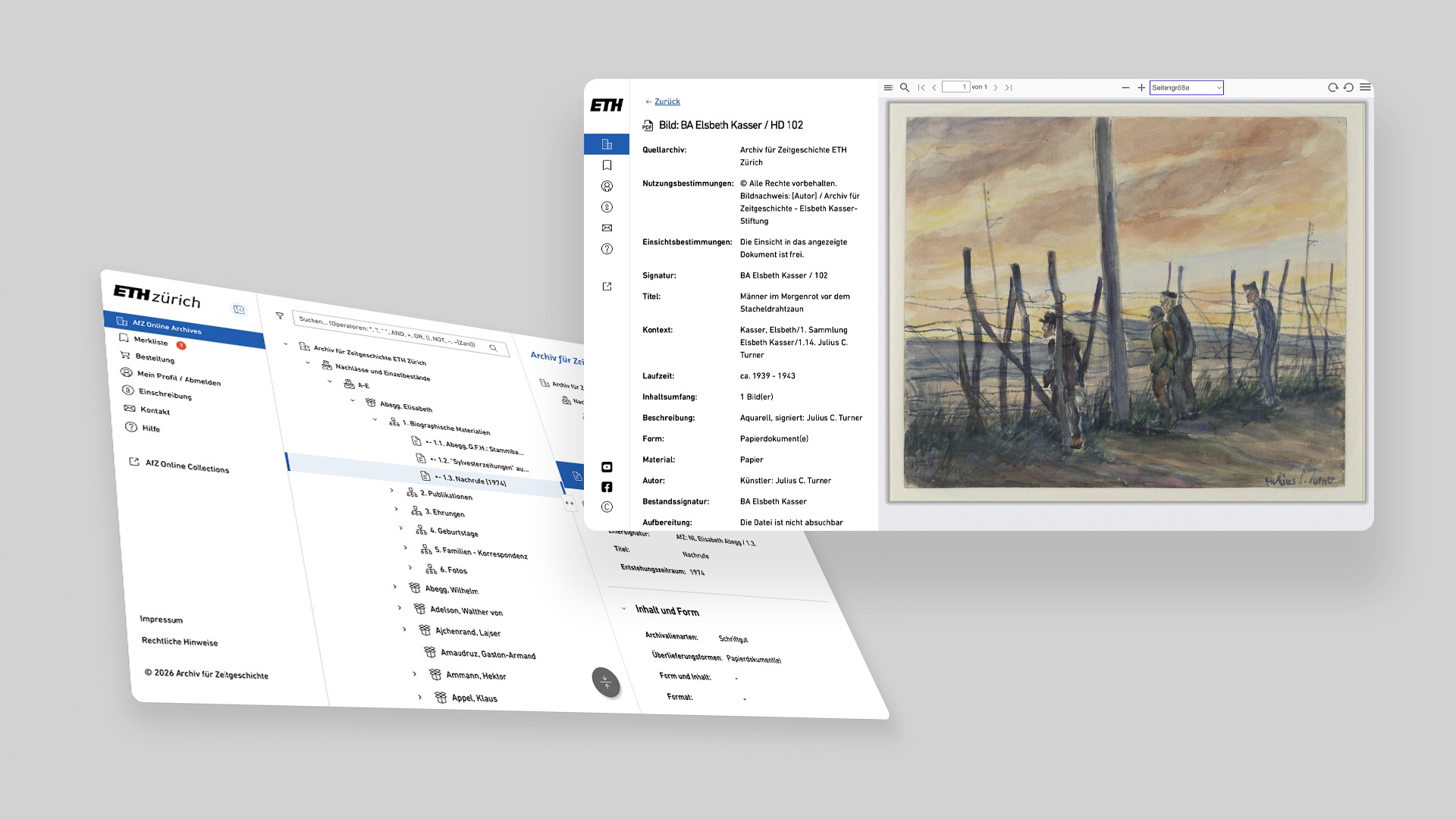The height and width of the screenshot is (819, 1456).
Task: Zoom out with the minus button
Action: 1125,88
